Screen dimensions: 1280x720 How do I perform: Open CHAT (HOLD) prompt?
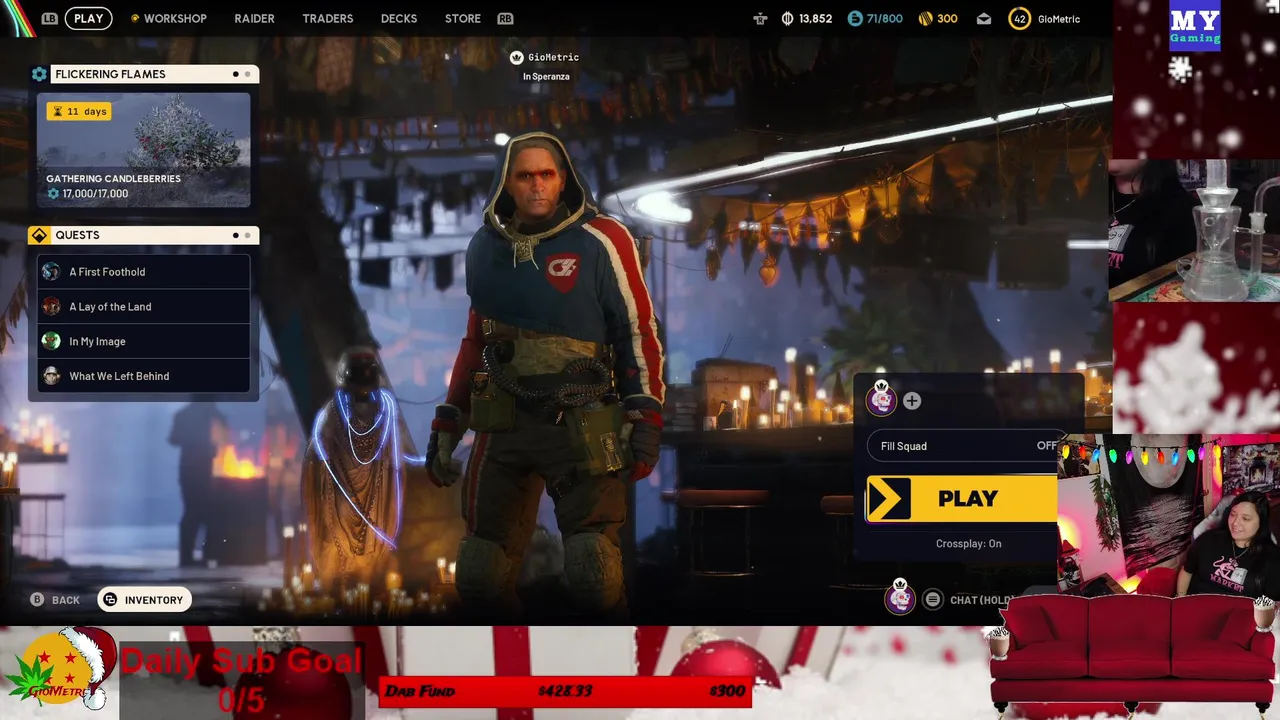[x=982, y=600]
